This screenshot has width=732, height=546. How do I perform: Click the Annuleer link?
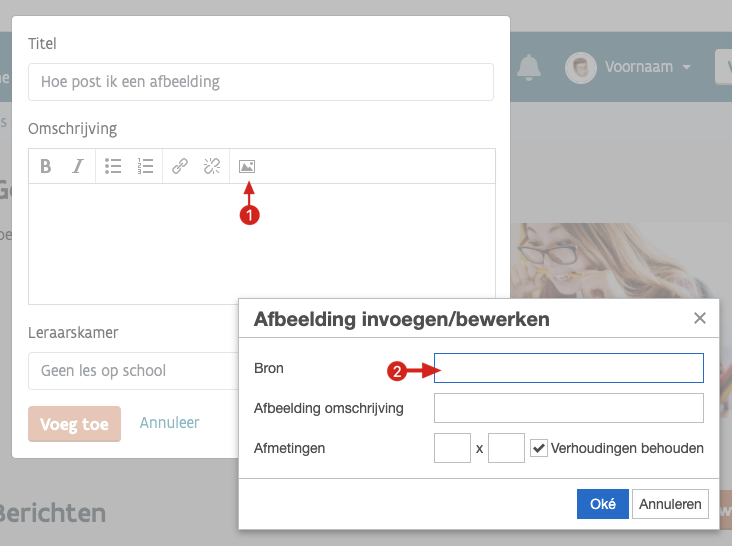coord(169,423)
